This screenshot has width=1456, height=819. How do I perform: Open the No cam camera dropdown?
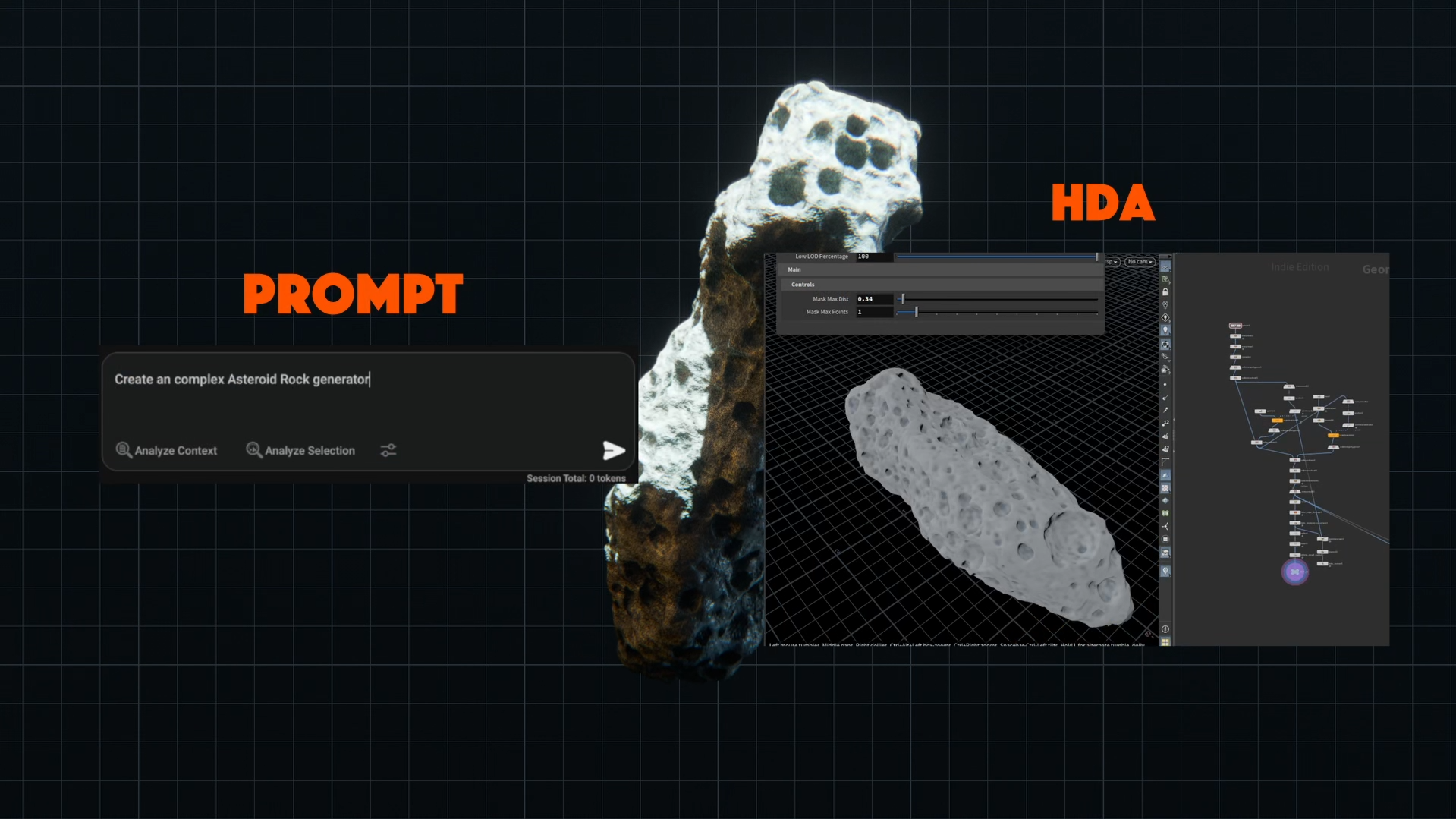coord(1139,262)
